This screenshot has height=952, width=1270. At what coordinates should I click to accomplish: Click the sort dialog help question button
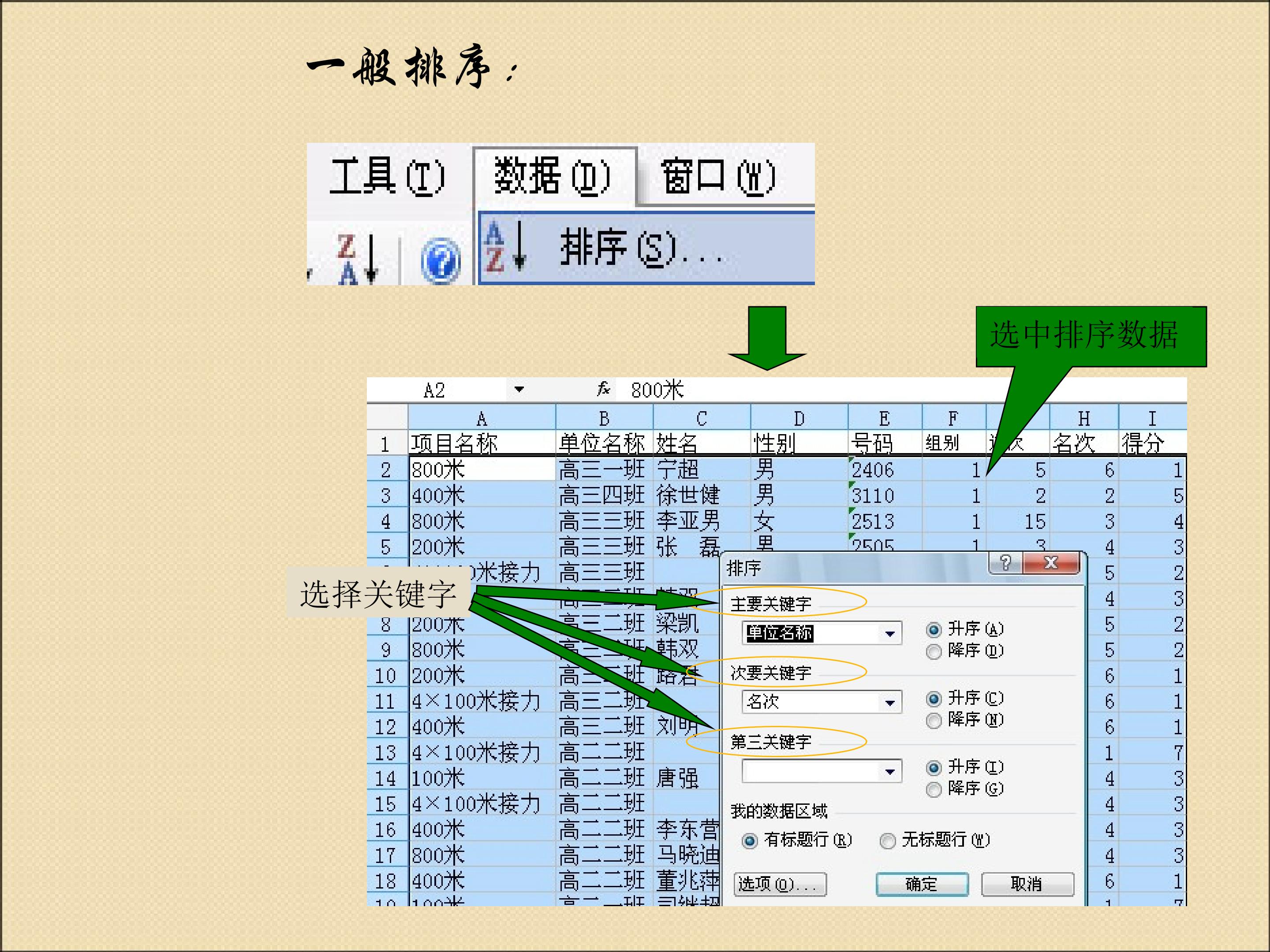tap(1005, 563)
